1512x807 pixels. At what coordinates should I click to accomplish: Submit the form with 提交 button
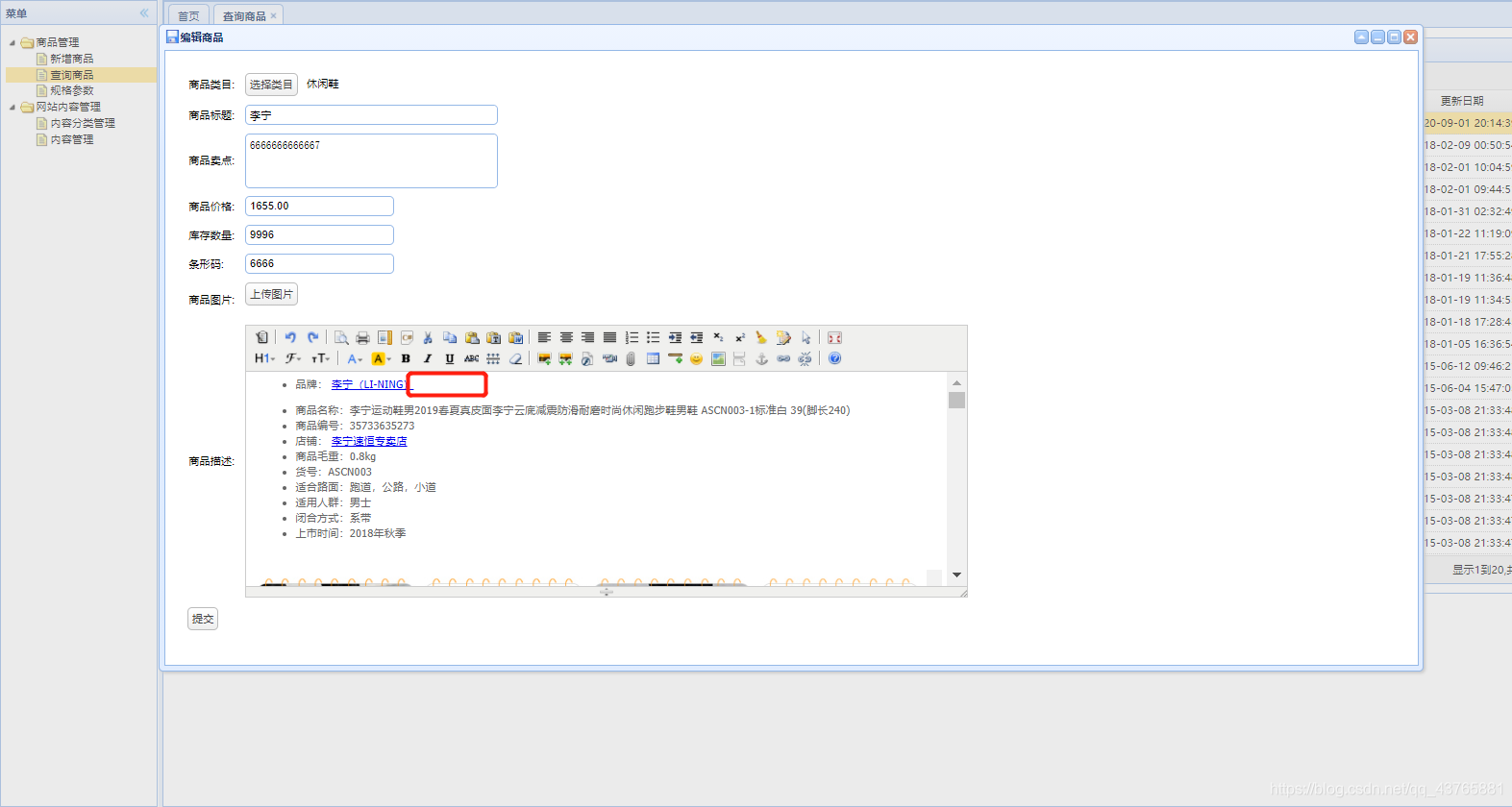pos(203,619)
